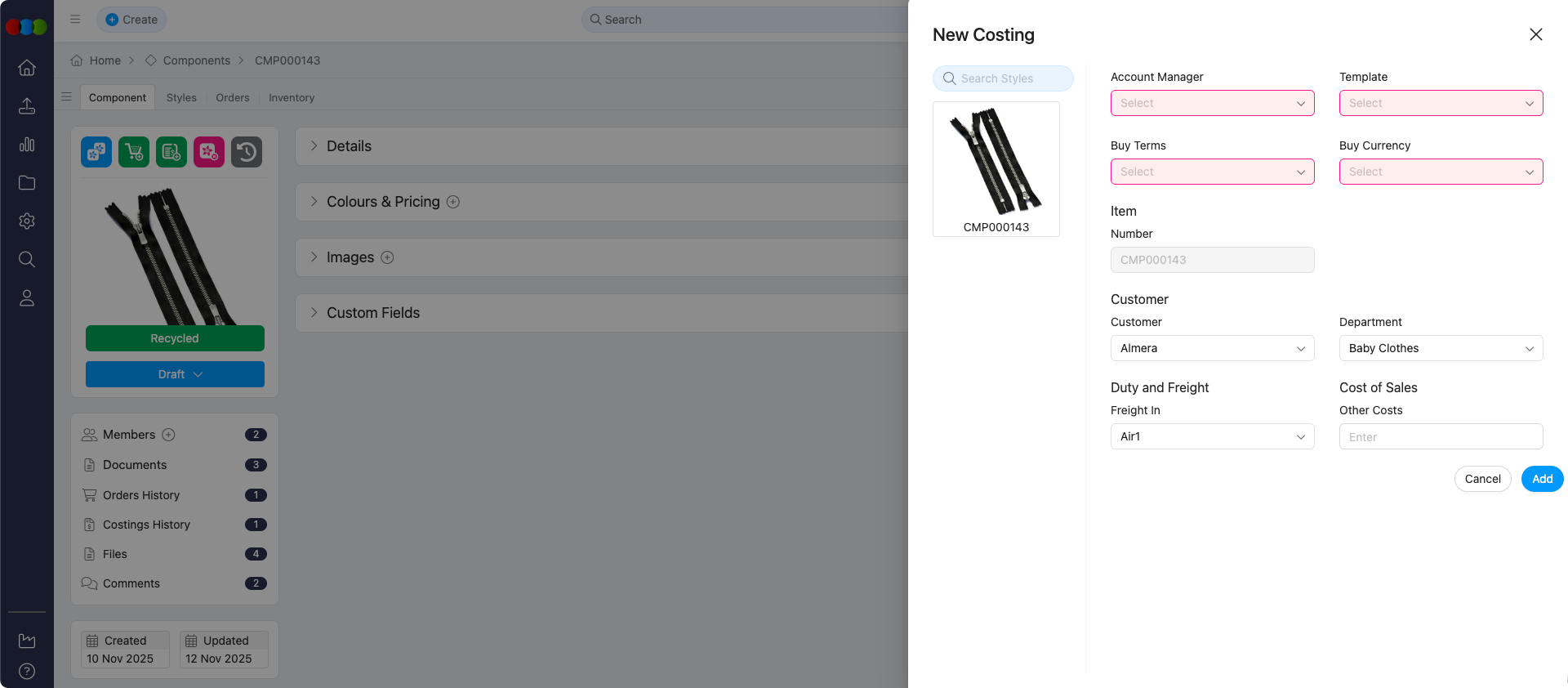The height and width of the screenshot is (688, 1568).
Task: Select the CMP000143 zipper thumbnail
Action: pyautogui.click(x=996, y=169)
